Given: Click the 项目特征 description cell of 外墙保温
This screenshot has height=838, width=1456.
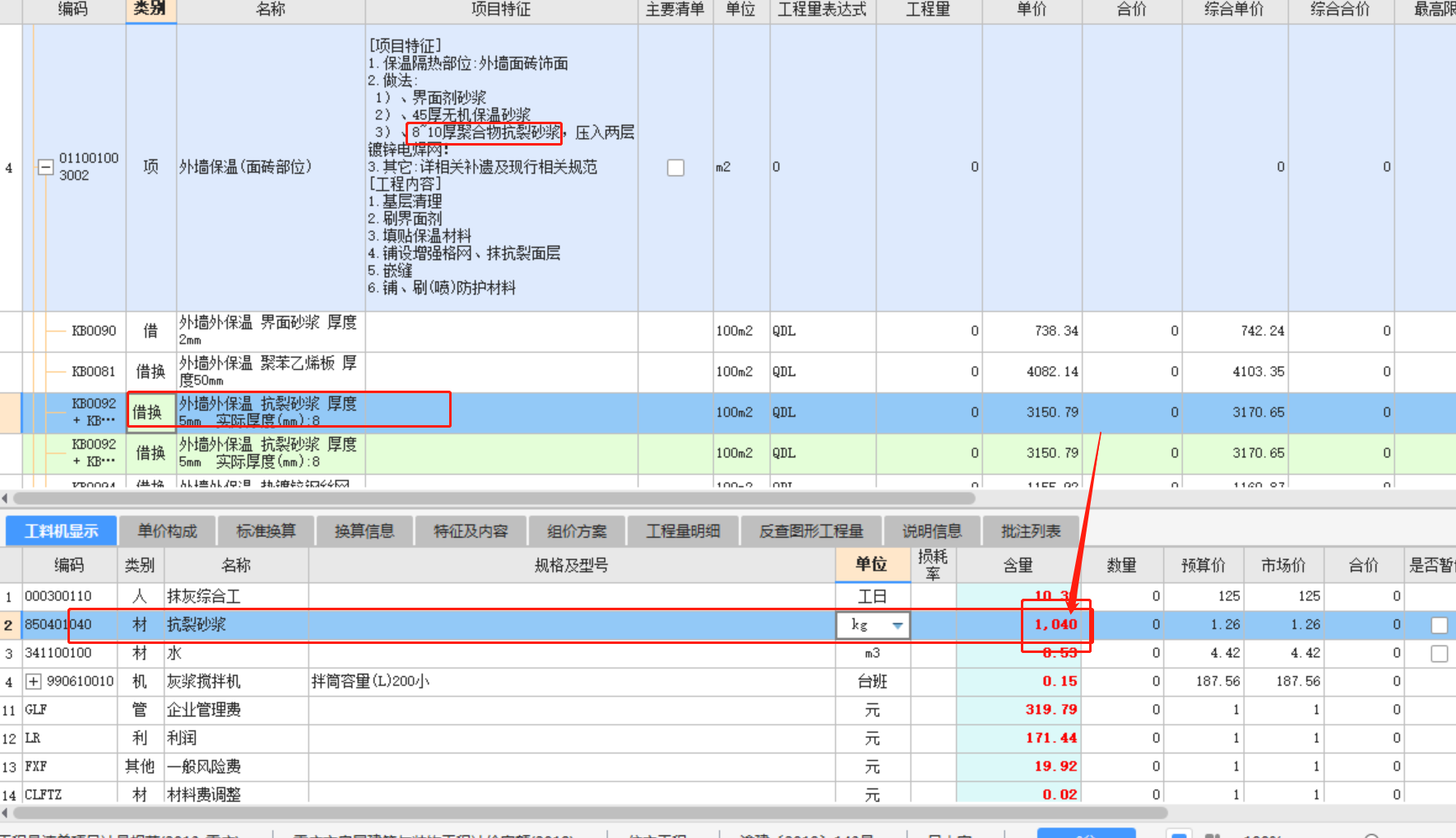Looking at the screenshot, I should click(x=501, y=167).
